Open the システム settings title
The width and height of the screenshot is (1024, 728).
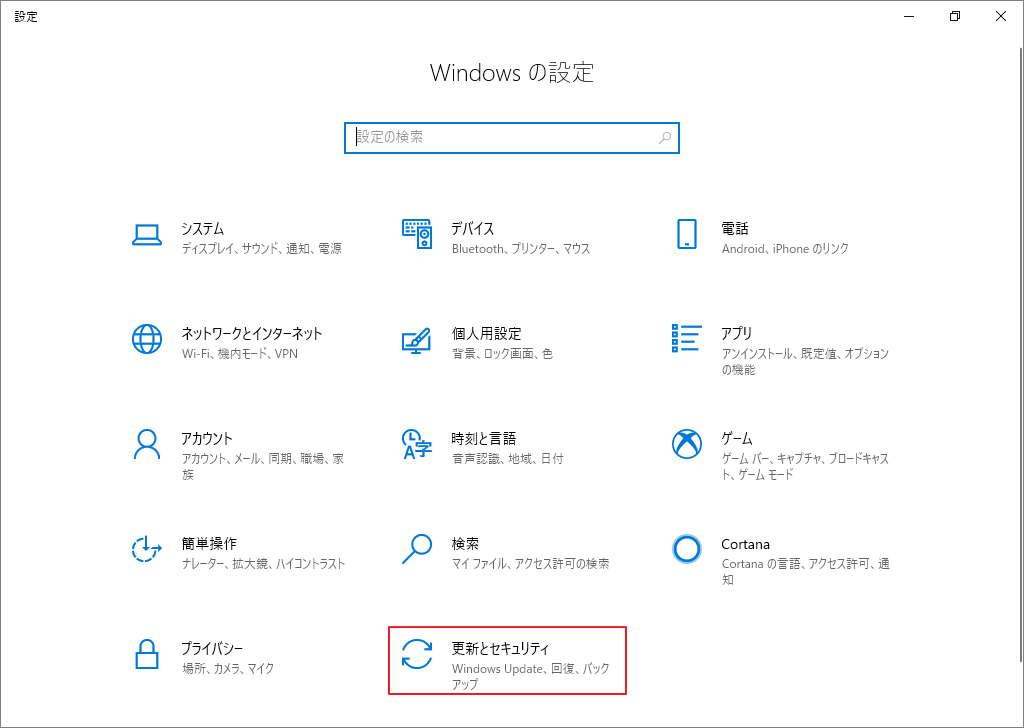click(x=202, y=229)
